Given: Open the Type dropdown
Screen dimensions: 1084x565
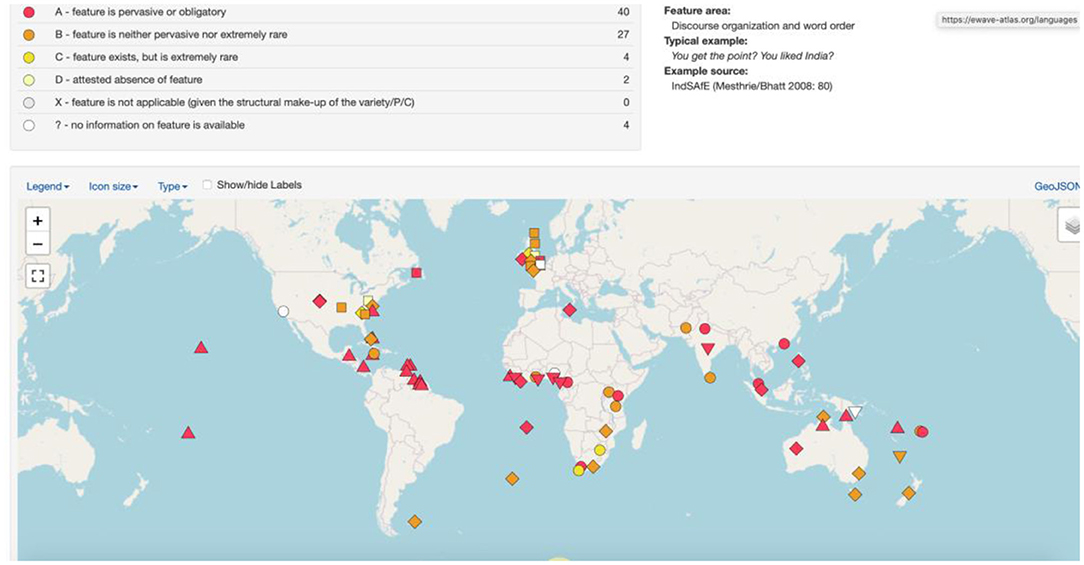Looking at the screenshot, I should (172, 187).
